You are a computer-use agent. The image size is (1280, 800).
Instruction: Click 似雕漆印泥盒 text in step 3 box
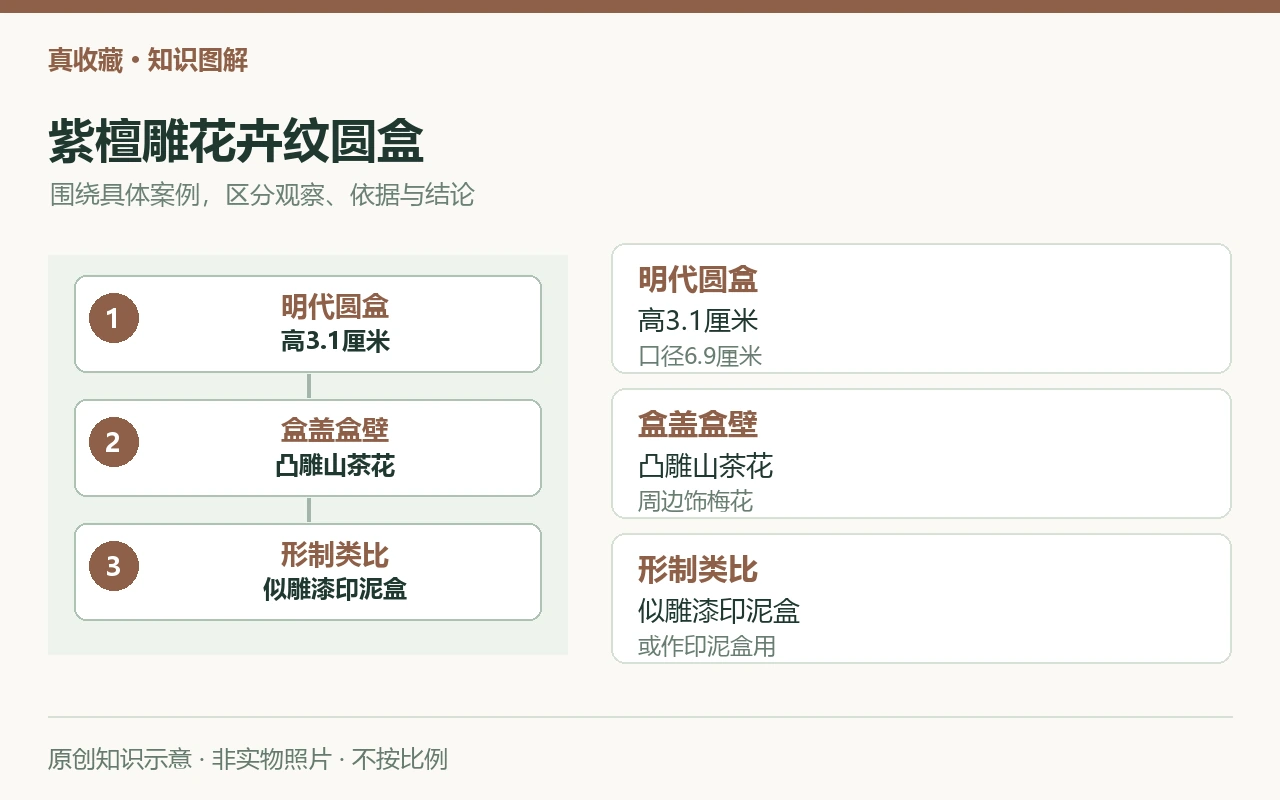[335, 590]
